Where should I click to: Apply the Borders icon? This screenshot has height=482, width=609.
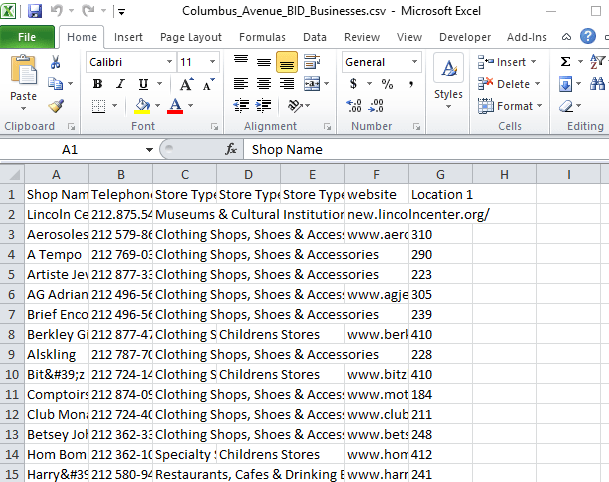point(98,106)
